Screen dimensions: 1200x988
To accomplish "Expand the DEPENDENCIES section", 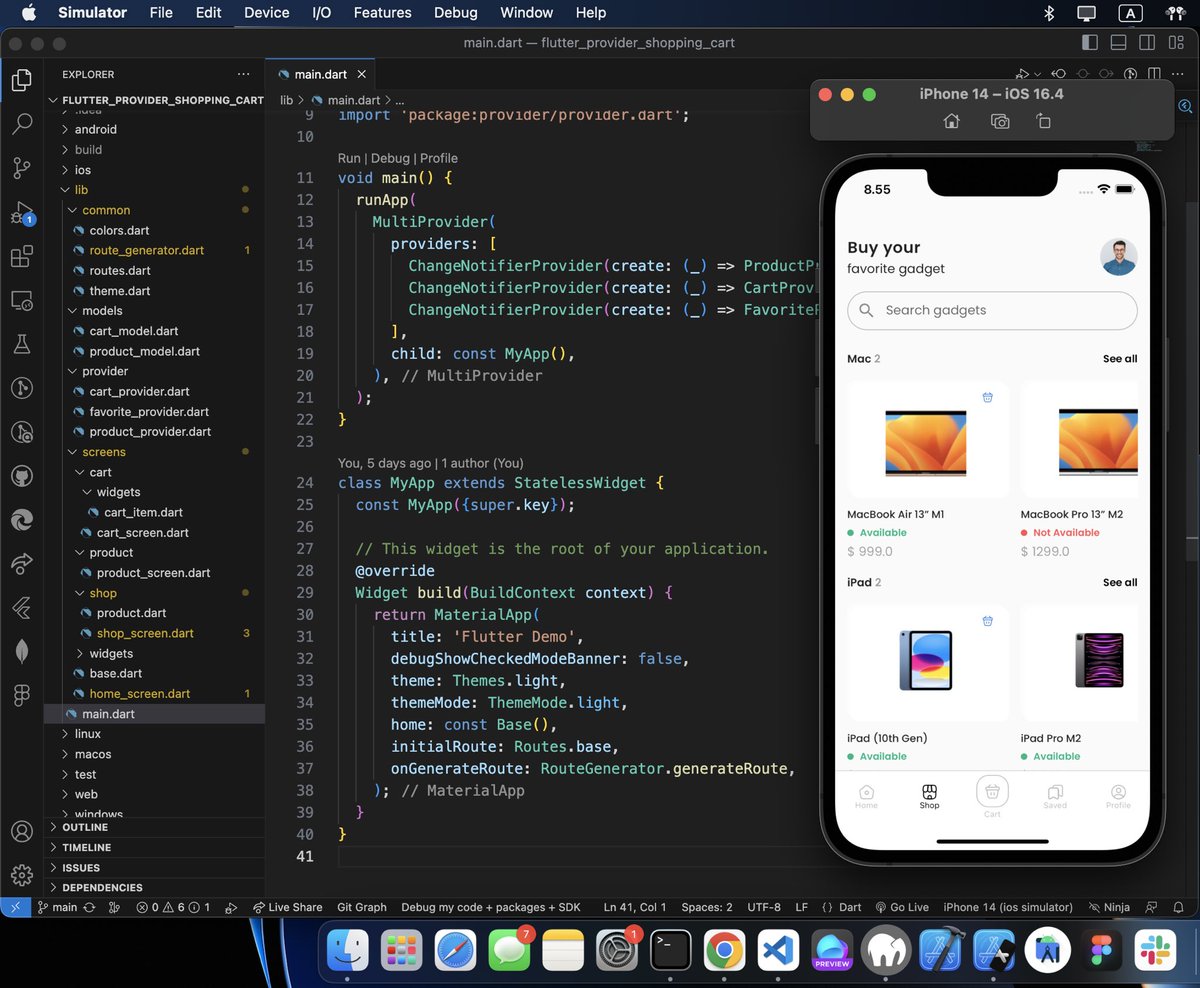I will point(102,887).
